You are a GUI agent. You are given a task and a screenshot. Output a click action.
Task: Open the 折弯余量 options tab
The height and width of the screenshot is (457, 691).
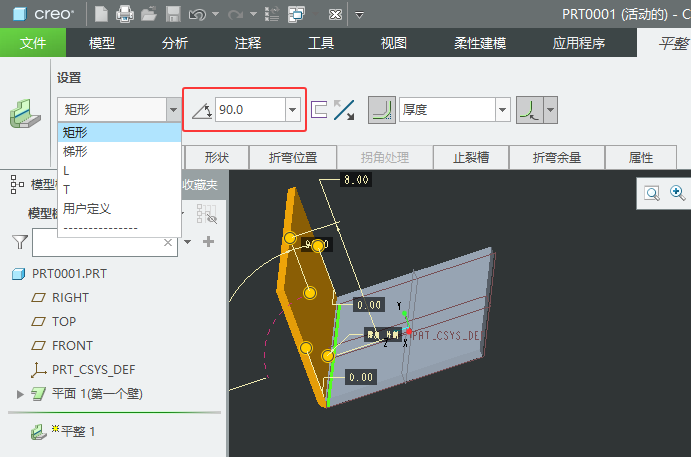(x=557, y=157)
